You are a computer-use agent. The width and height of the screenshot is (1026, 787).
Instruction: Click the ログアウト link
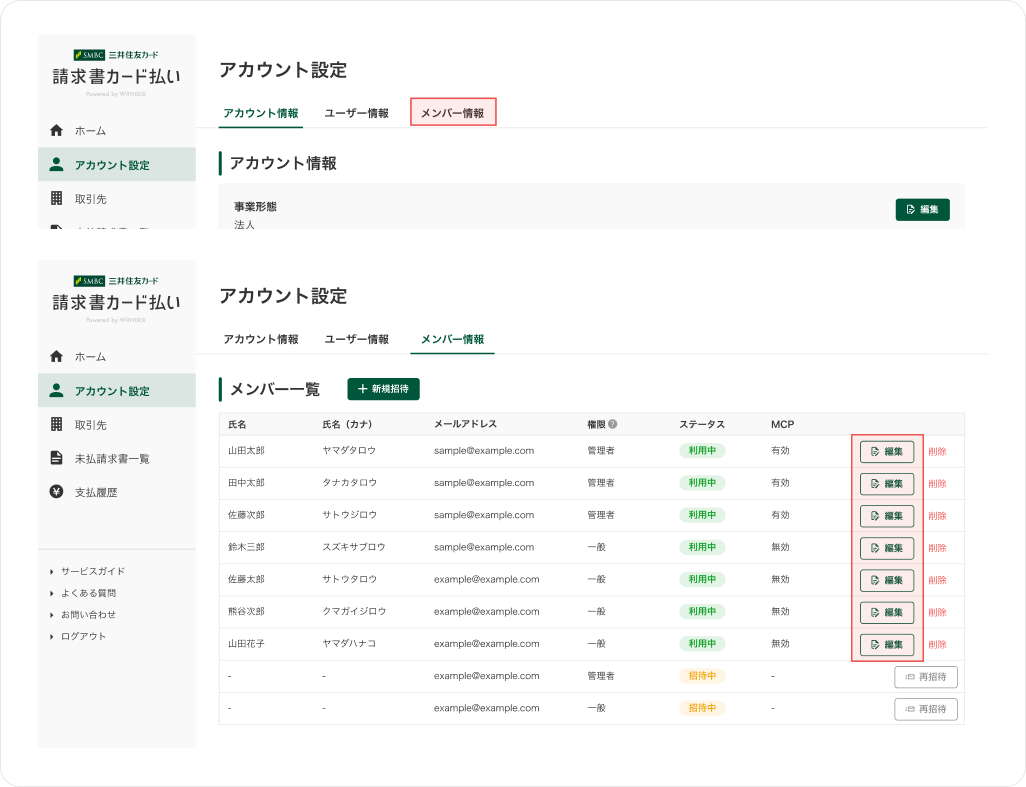[83, 636]
